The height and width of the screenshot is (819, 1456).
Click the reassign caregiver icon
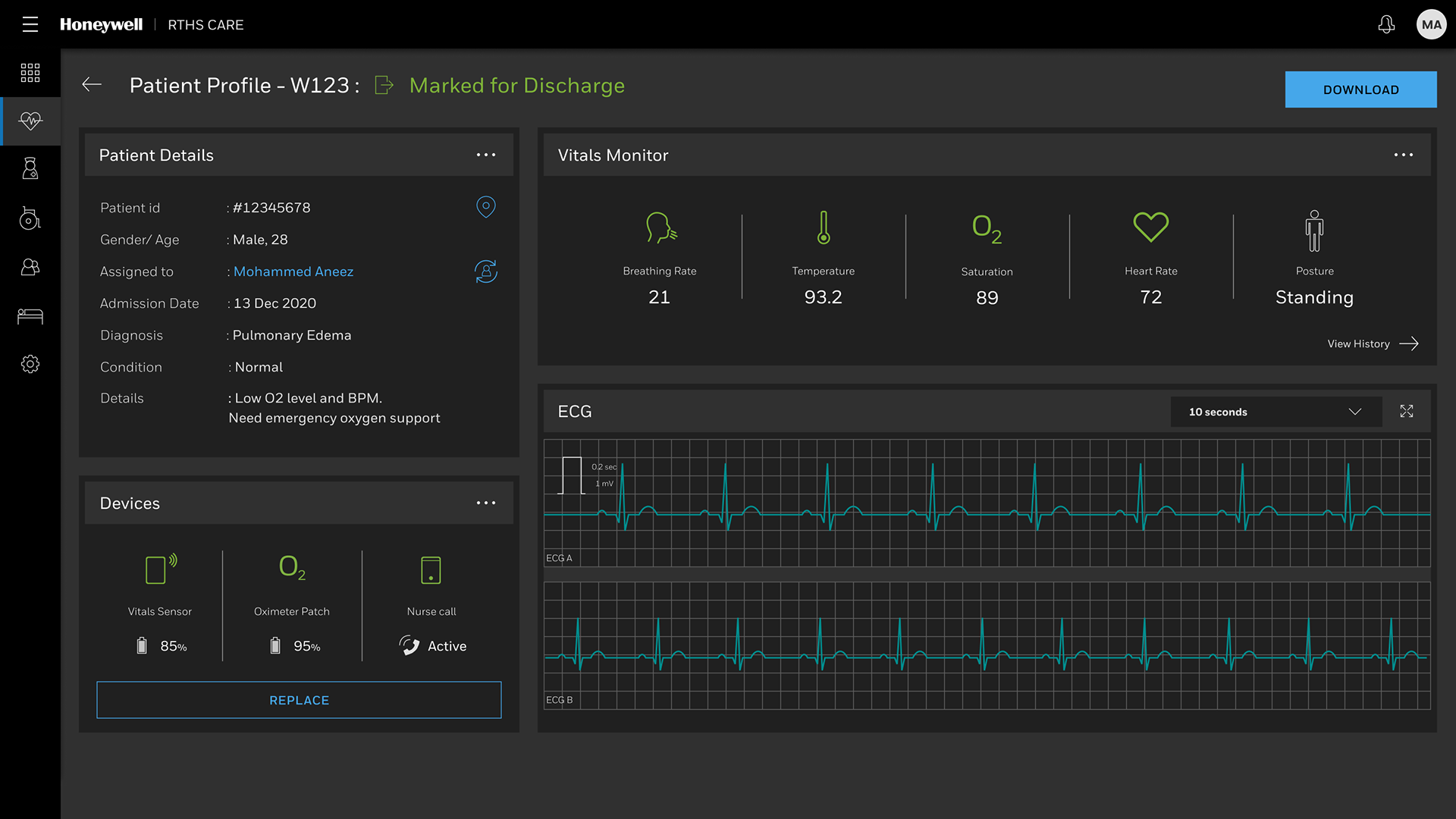click(x=485, y=271)
